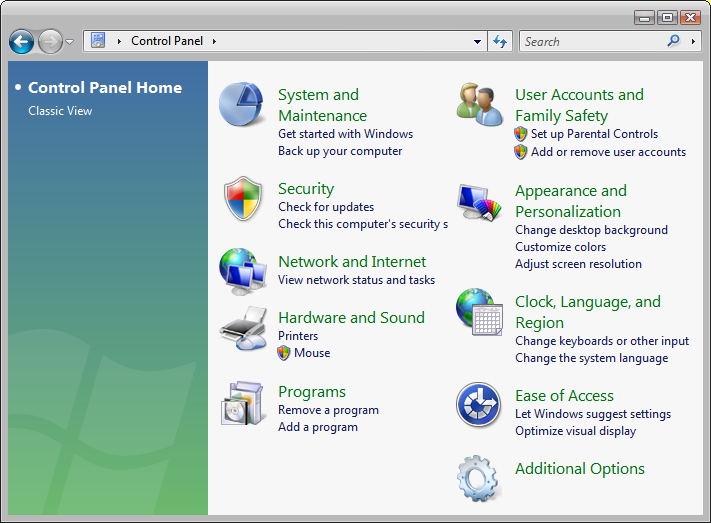Switch to Classic View
The height and width of the screenshot is (523, 711).
tap(60, 111)
